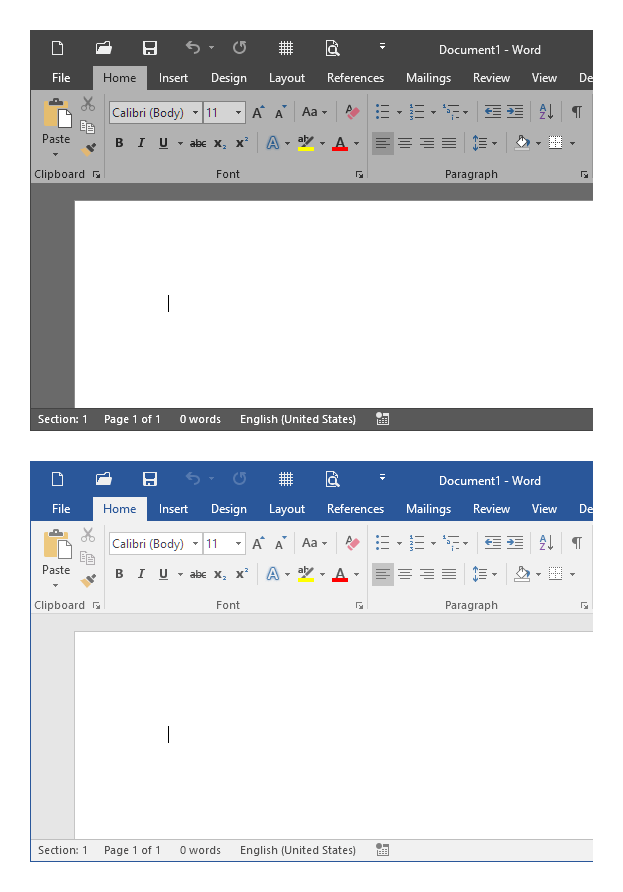Toggle Subscript in blue window
The height and width of the screenshot is (892, 623).
click(220, 575)
